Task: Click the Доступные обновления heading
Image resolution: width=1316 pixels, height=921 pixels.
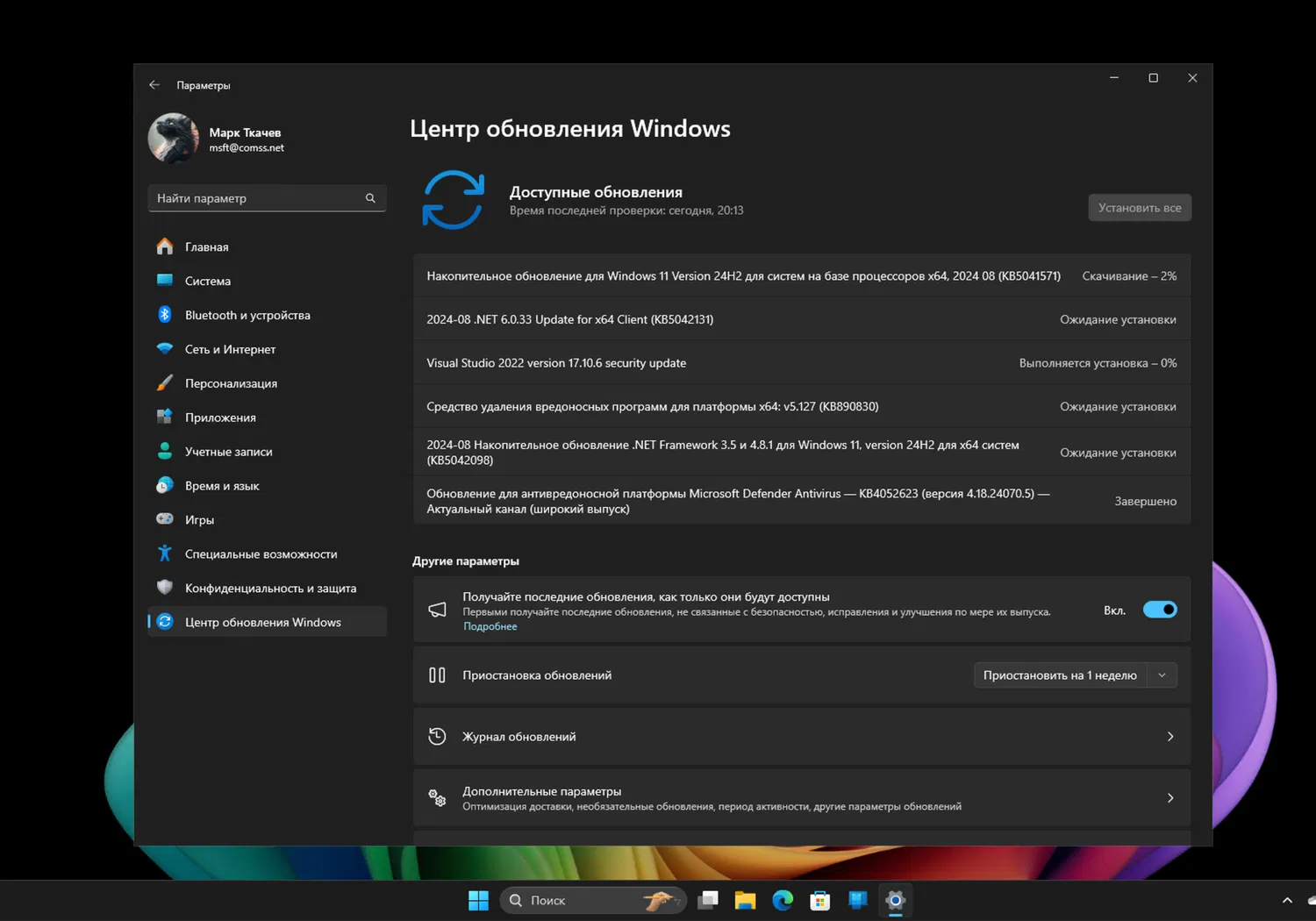Action: tap(596, 192)
